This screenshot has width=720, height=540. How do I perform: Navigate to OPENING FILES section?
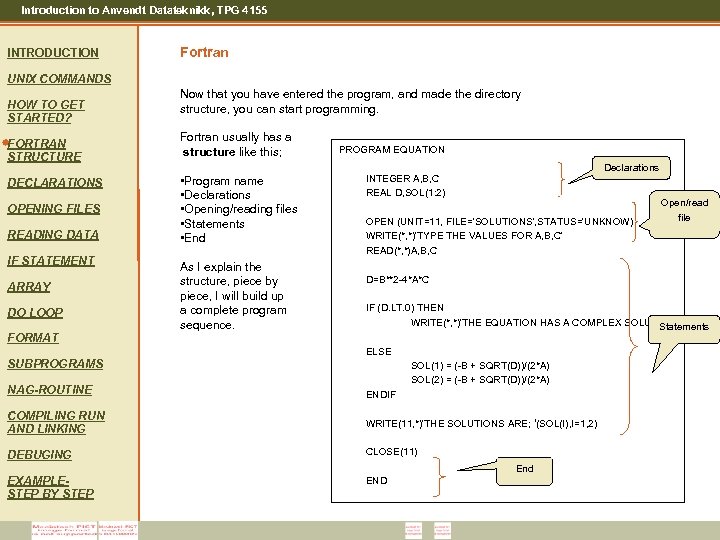click(x=54, y=209)
